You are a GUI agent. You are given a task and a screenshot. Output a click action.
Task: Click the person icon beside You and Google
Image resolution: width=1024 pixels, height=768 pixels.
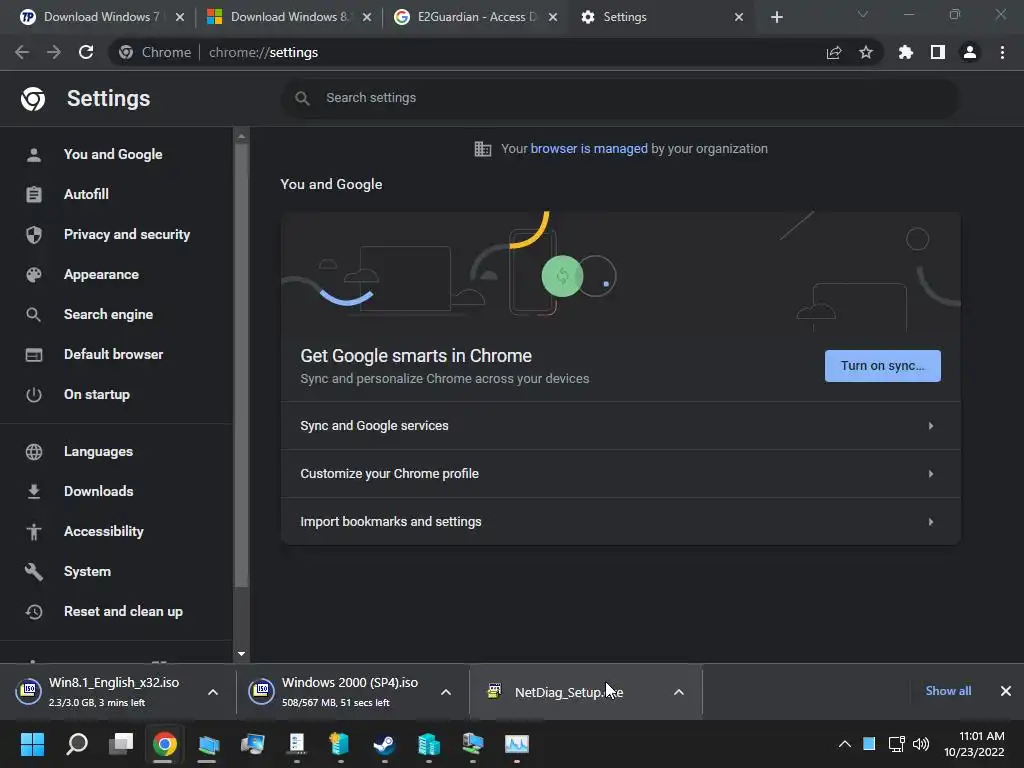[x=34, y=155]
